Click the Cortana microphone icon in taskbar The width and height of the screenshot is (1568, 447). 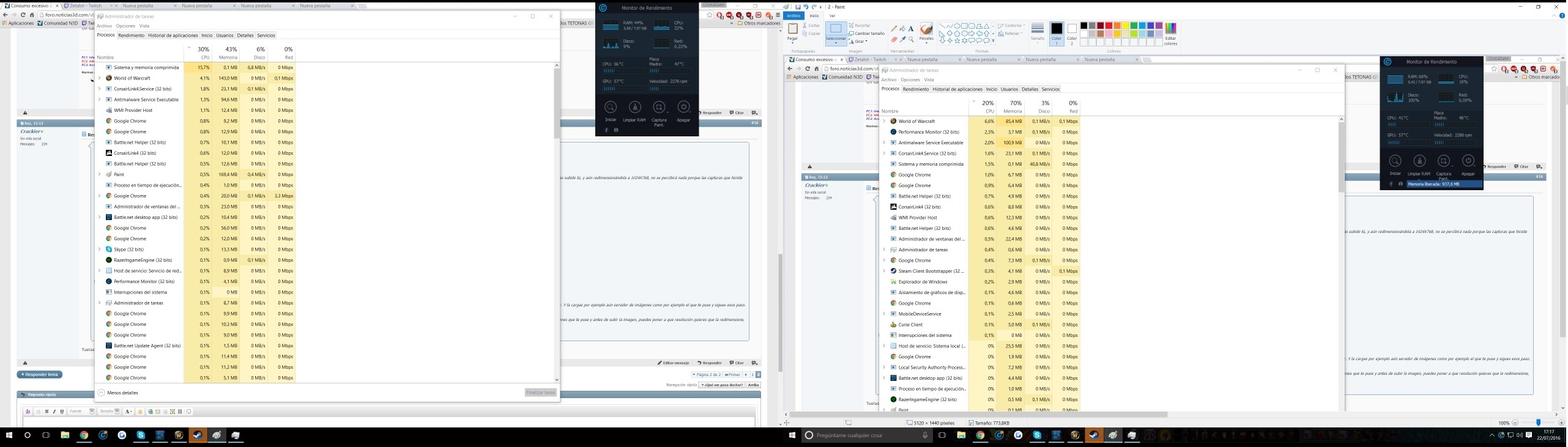coord(925,435)
